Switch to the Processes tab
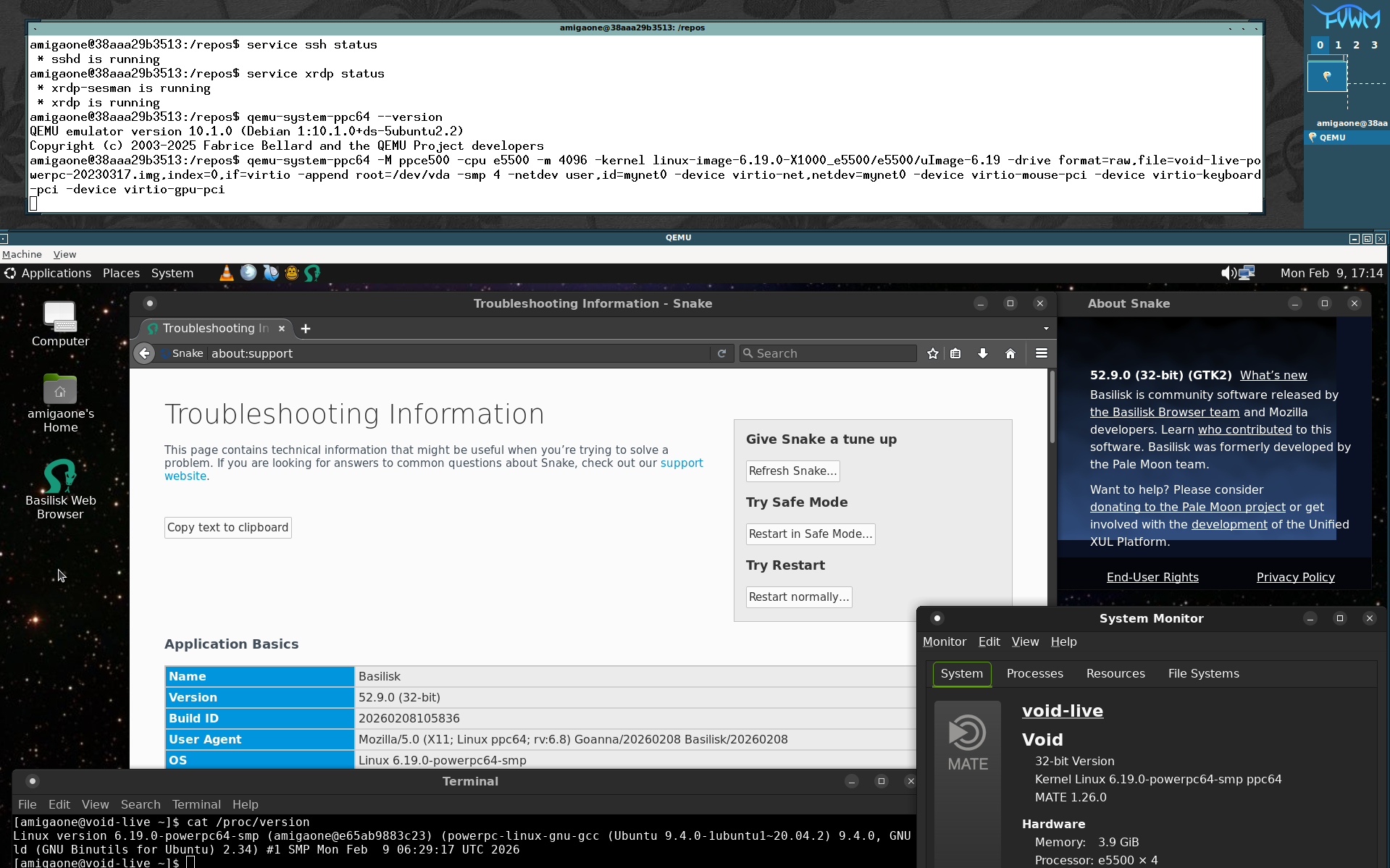 (1034, 673)
